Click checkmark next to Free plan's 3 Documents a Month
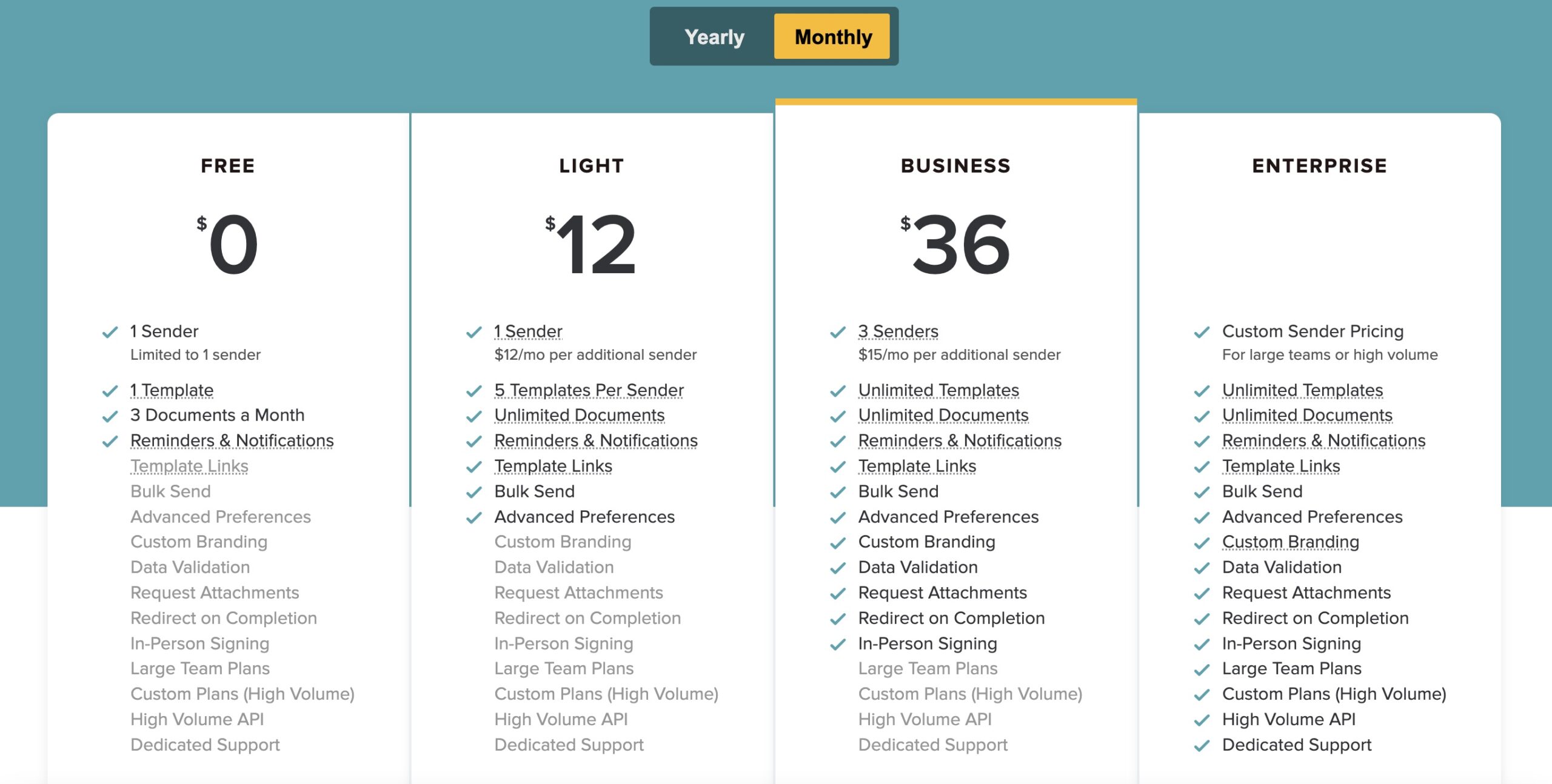 (110, 416)
